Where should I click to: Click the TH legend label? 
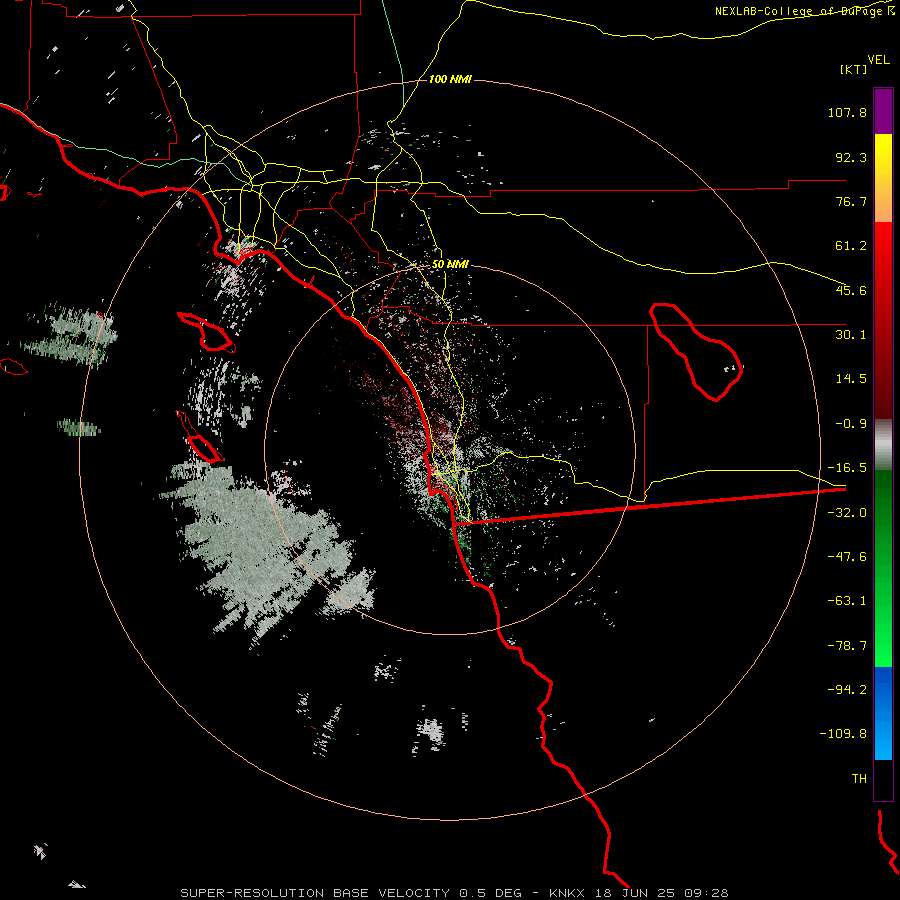(x=859, y=779)
